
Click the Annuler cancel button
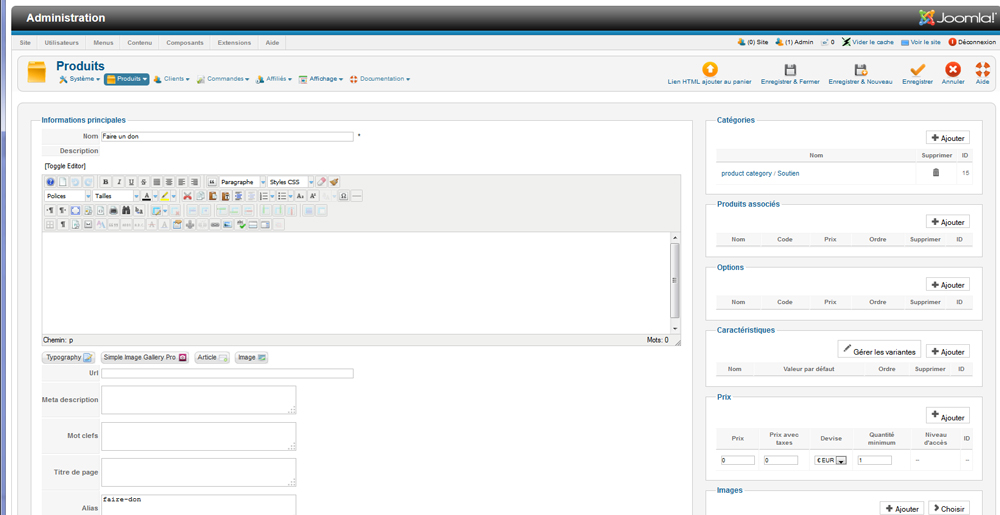pos(953,74)
